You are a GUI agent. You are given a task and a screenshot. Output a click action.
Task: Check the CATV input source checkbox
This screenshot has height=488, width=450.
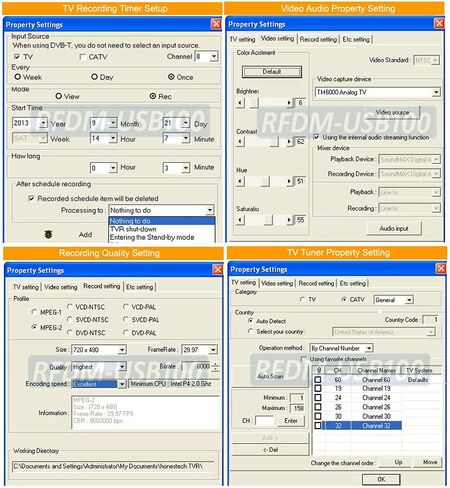pos(83,57)
